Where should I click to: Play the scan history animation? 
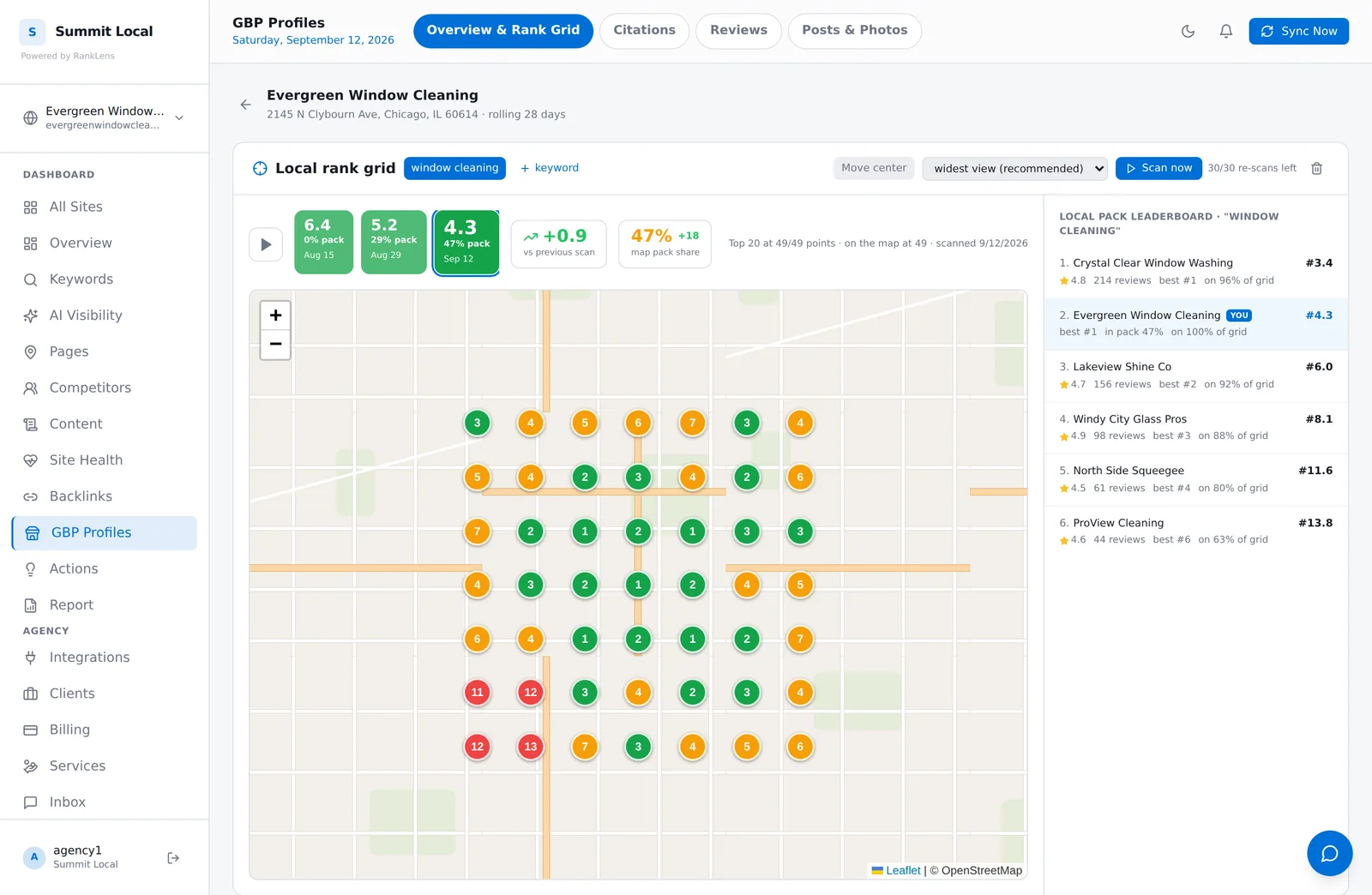tap(266, 244)
